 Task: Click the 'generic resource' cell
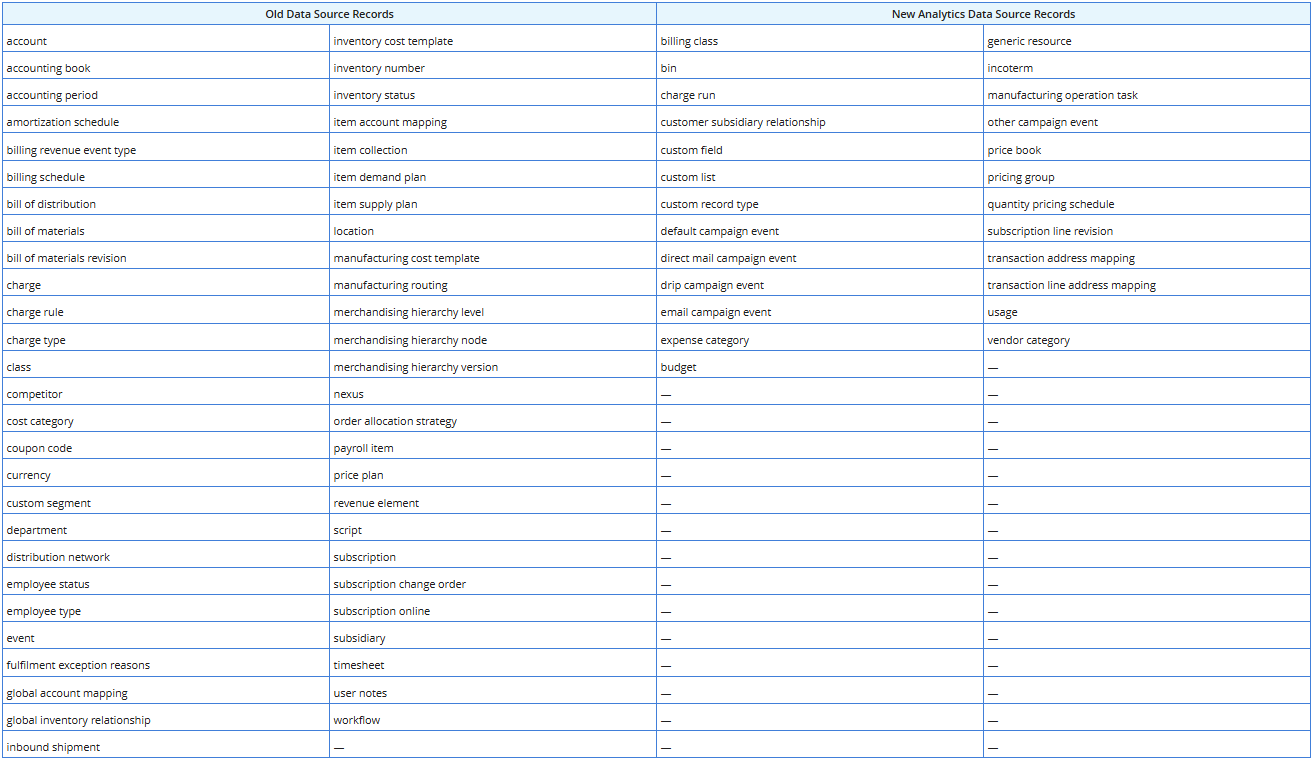tap(1029, 41)
